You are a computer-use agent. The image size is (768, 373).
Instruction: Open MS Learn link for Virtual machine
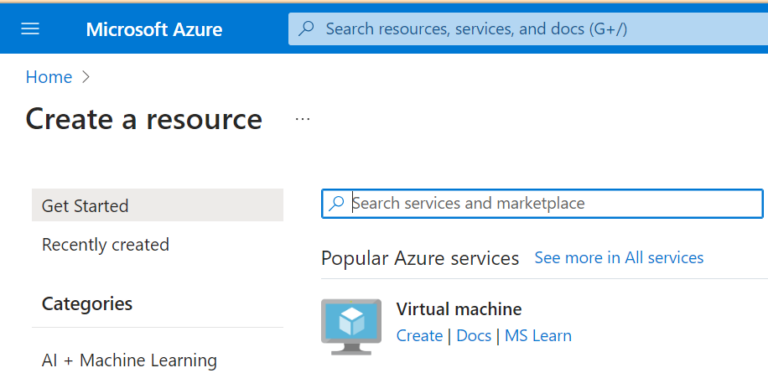click(x=538, y=336)
